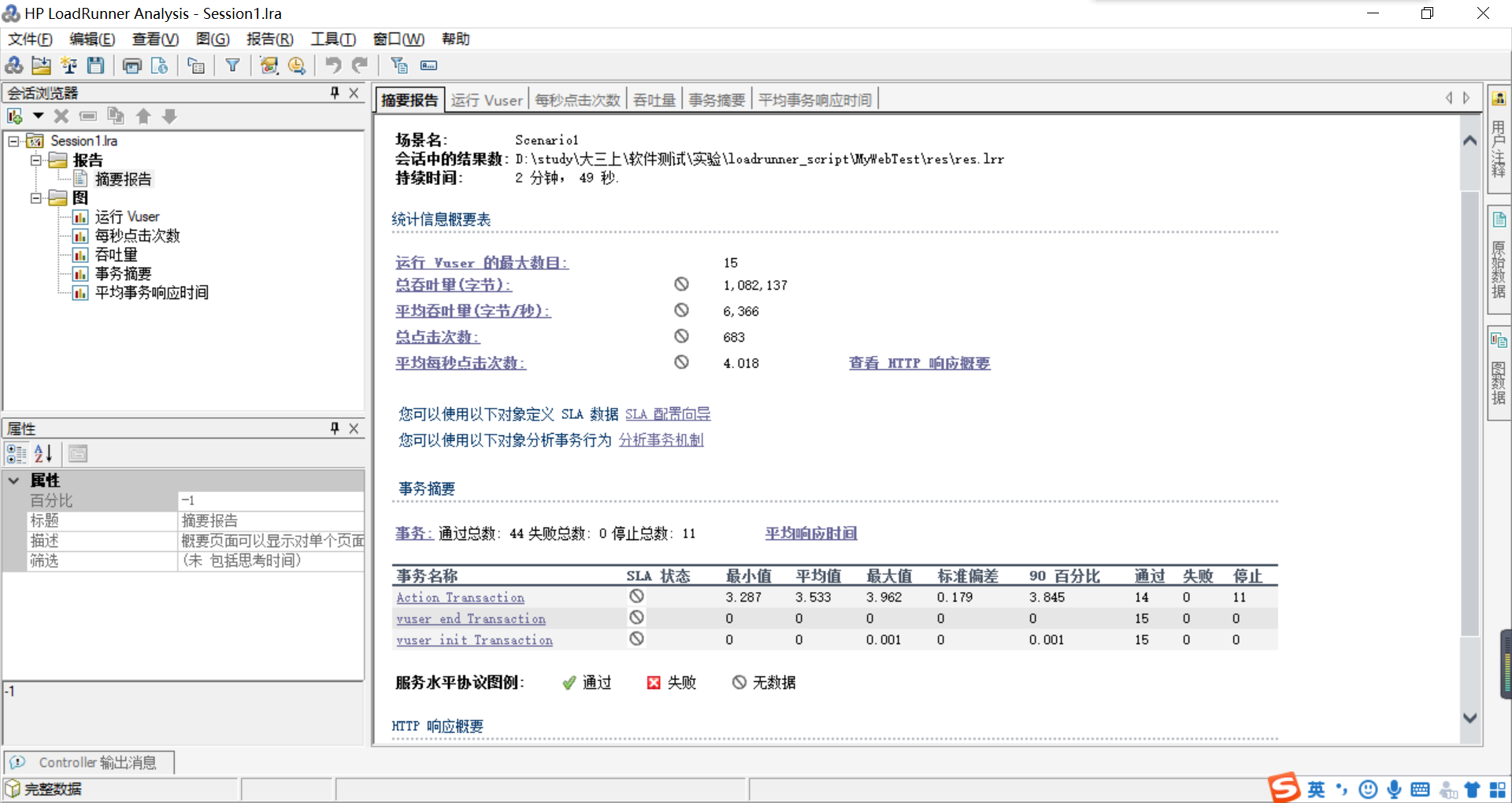The height and width of the screenshot is (803, 1512).
Task: Open the SLA 配置向导 link
Action: (668, 414)
